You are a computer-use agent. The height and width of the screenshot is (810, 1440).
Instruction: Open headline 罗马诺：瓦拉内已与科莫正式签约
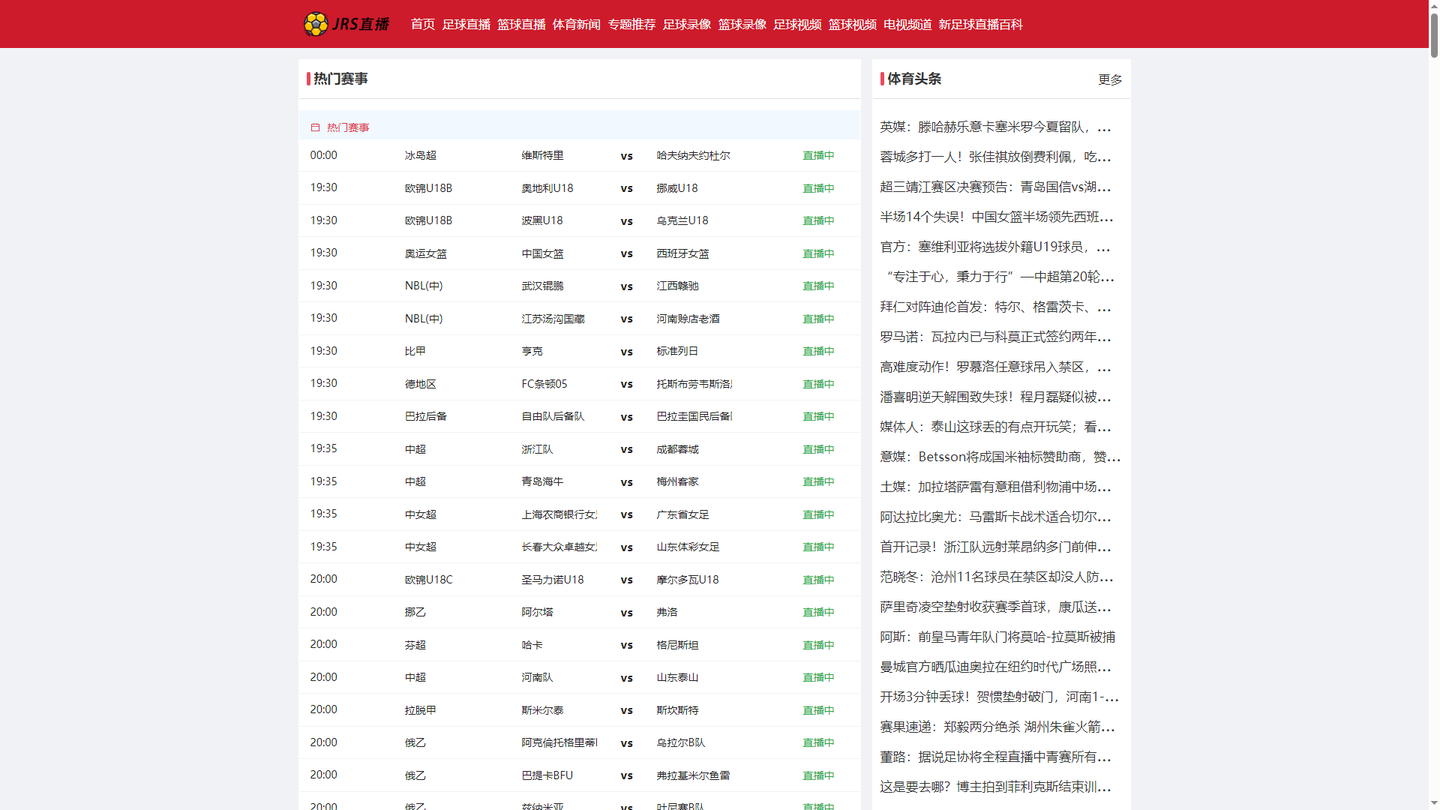point(996,337)
